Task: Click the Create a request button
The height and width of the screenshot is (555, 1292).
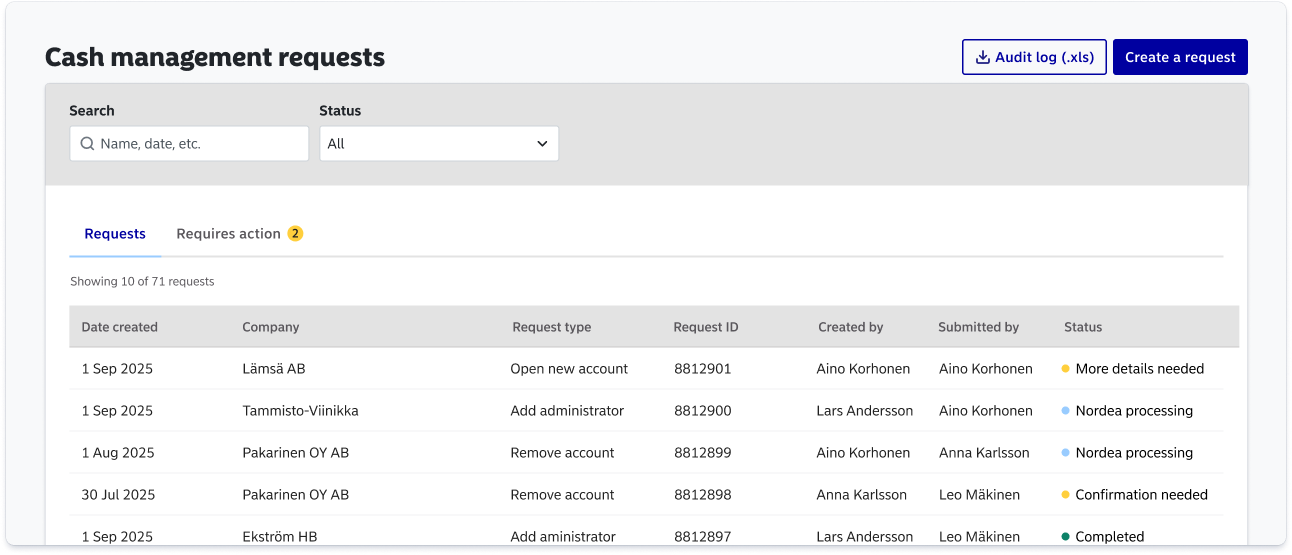Action: [x=1180, y=57]
